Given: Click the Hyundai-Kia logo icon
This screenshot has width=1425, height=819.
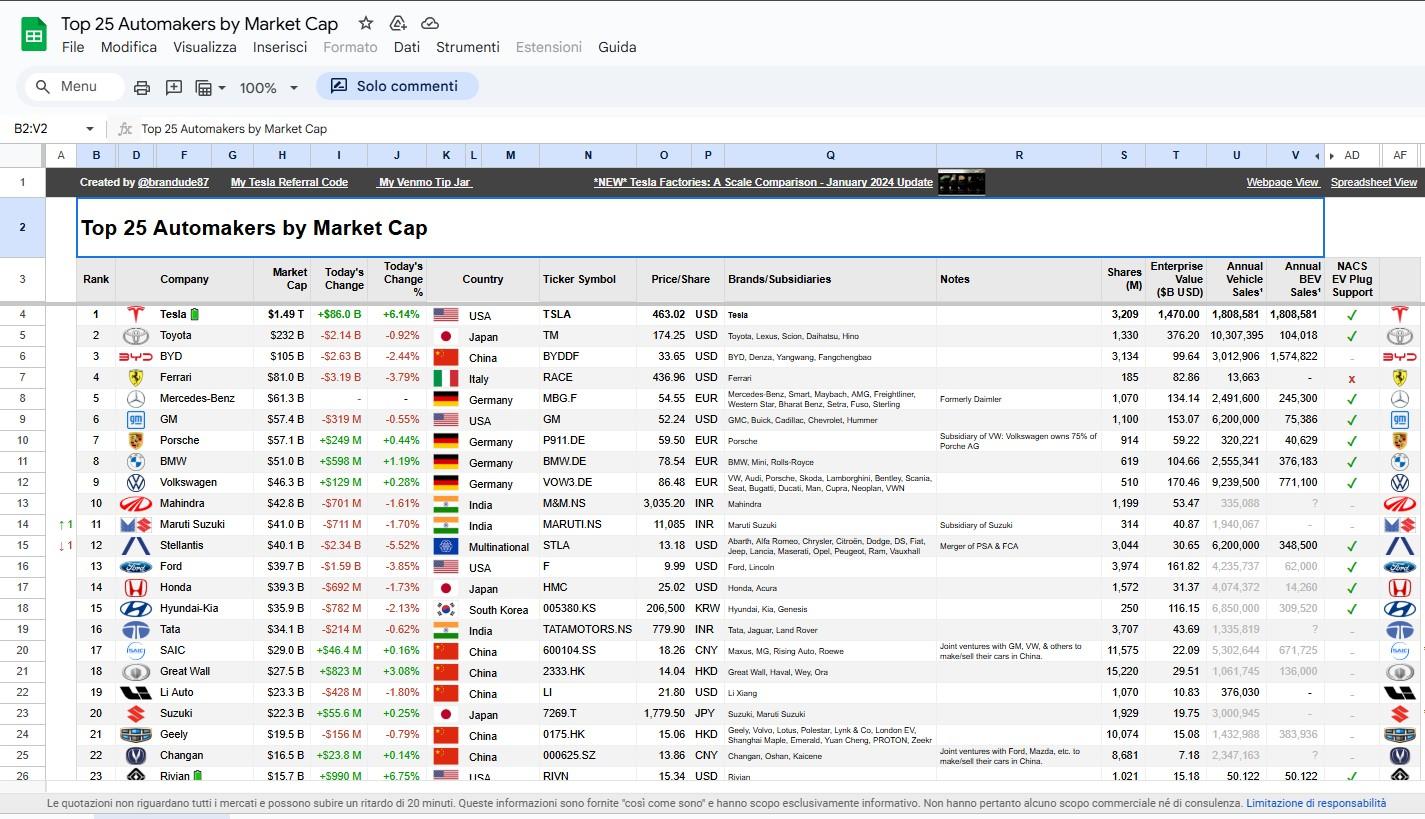Looking at the screenshot, I should click(135, 608).
